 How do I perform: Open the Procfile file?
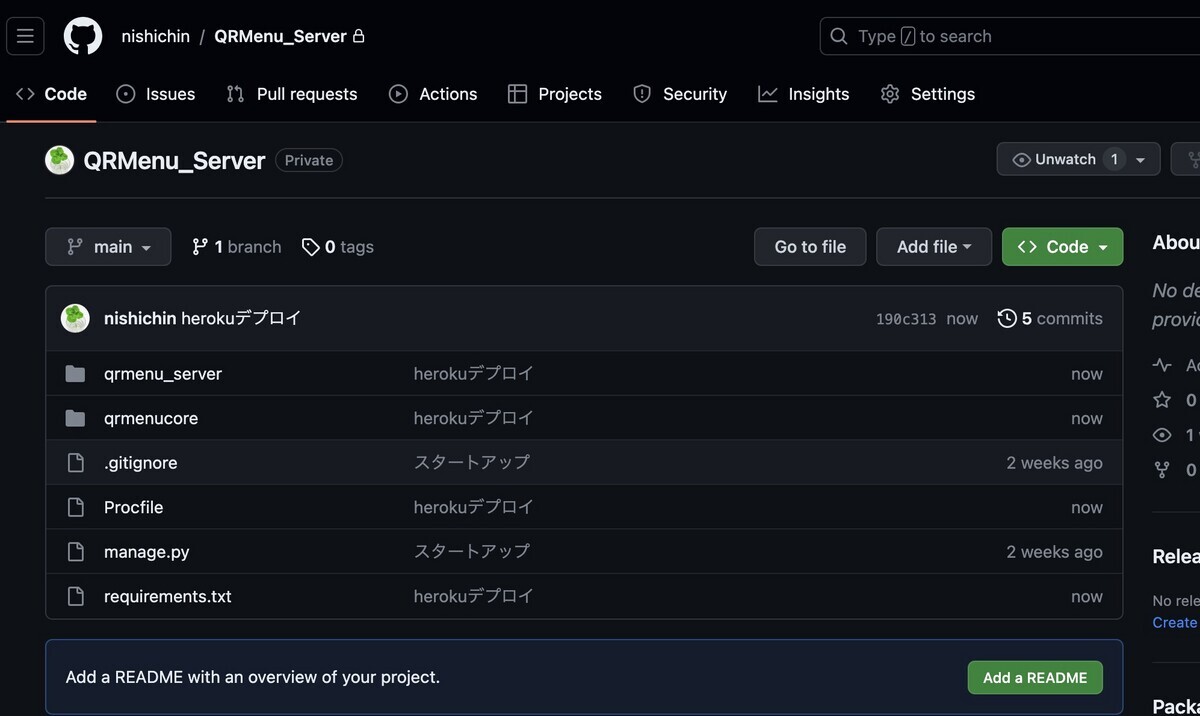click(133, 507)
